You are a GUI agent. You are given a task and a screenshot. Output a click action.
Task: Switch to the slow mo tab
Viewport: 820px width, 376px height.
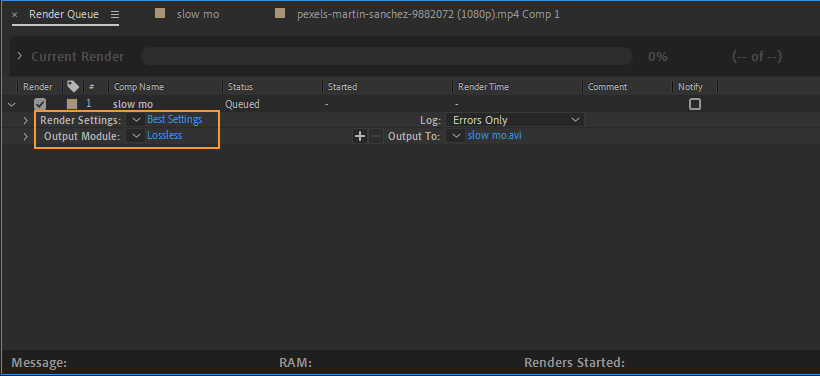(x=198, y=15)
